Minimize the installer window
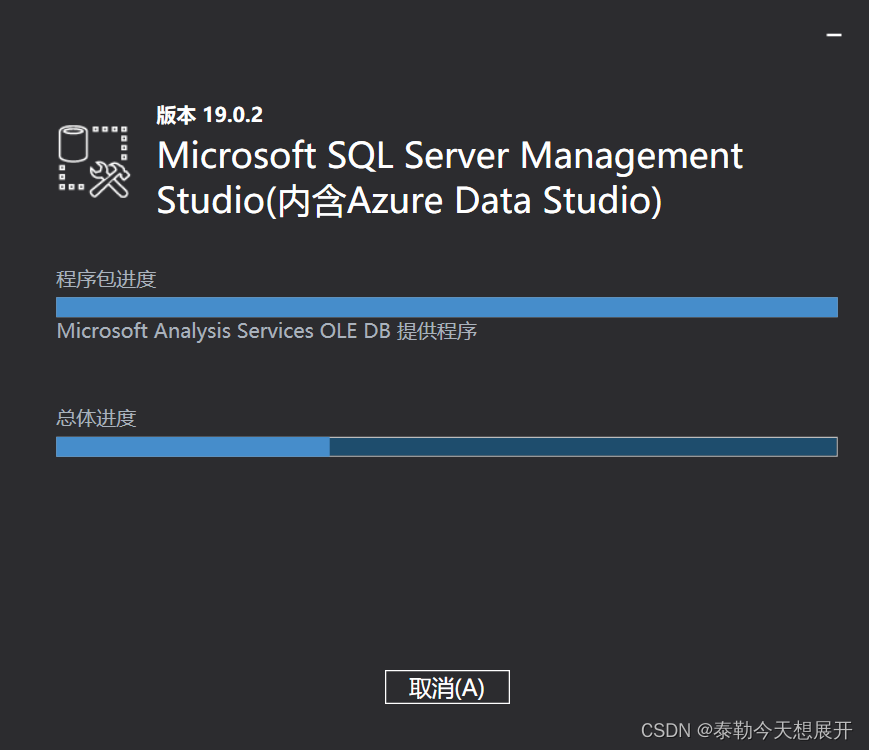Screen dimensions: 869x750 coord(834,35)
